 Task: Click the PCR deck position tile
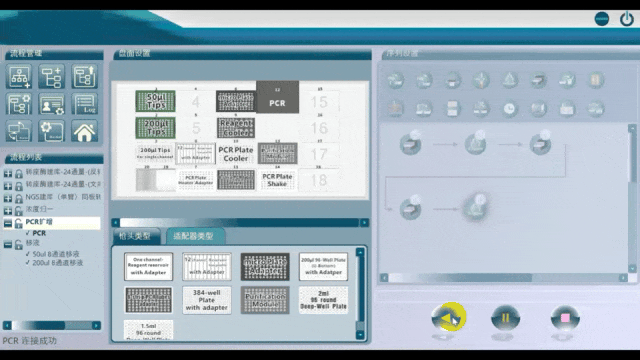coord(278,97)
